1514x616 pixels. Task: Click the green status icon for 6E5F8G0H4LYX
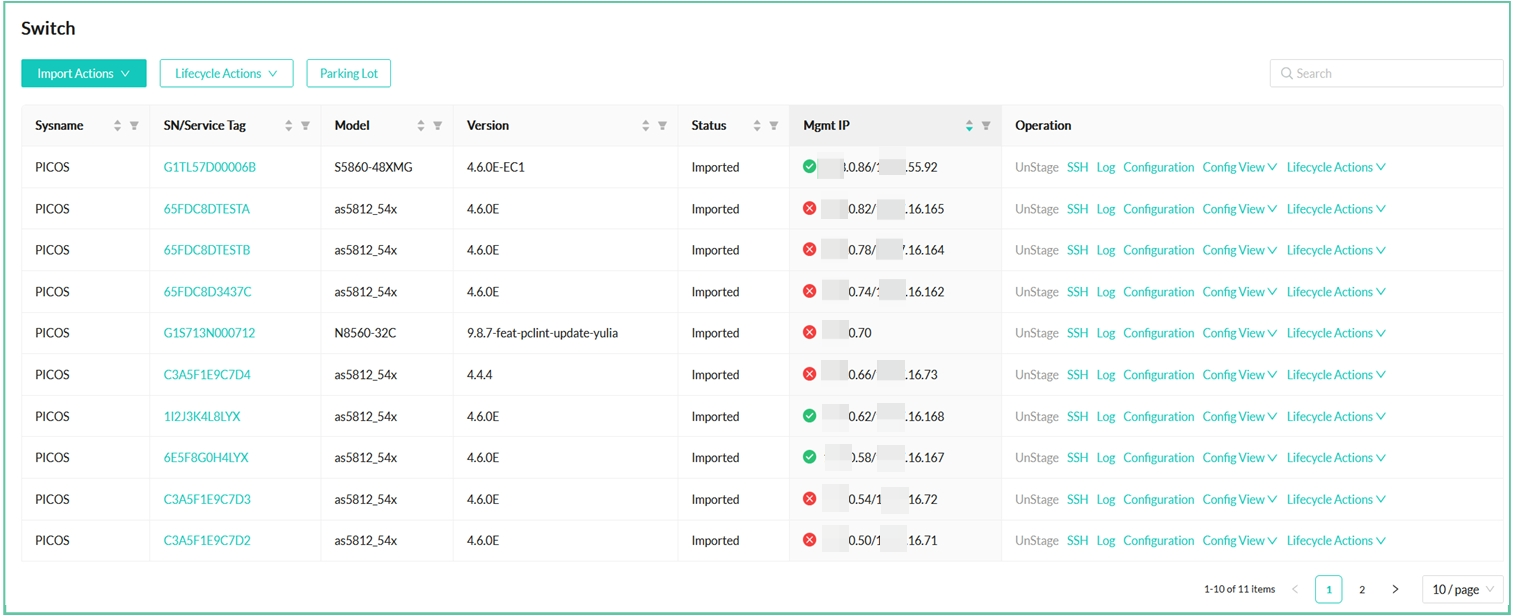tap(809, 457)
